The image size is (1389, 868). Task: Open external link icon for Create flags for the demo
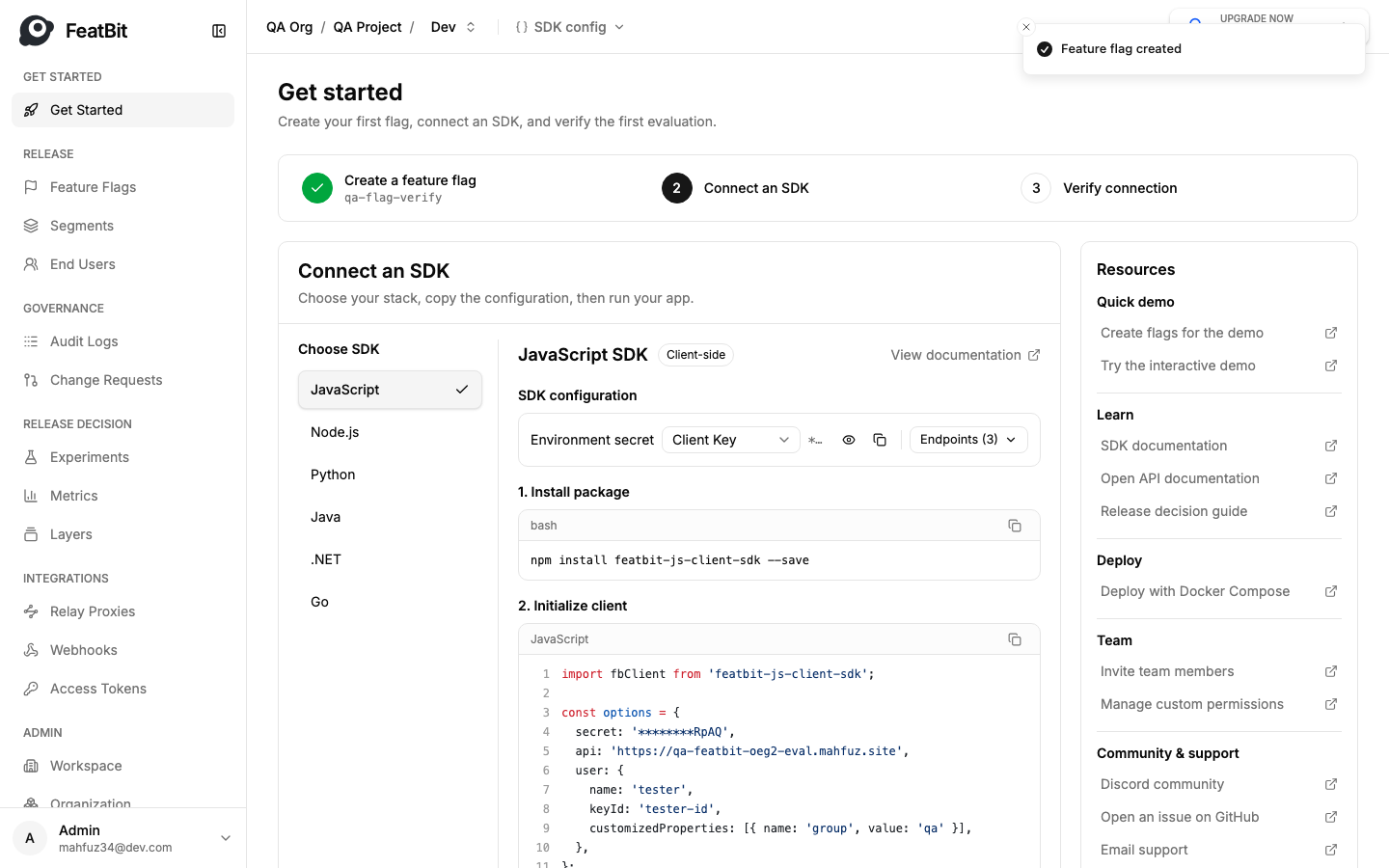[1331, 333]
